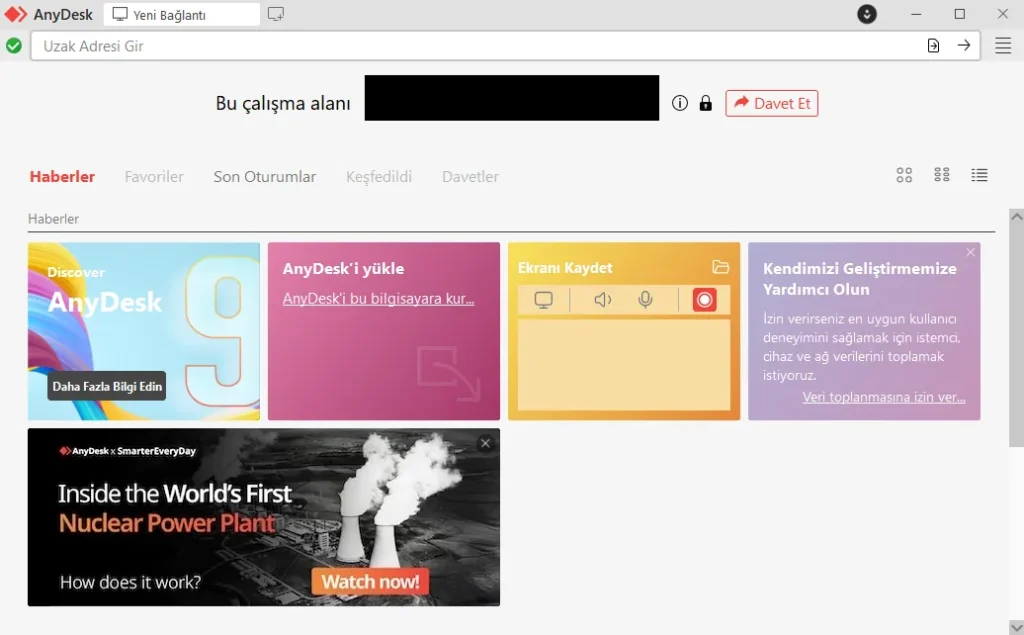The image size is (1024, 635).
Task: Click the workspace info icon
Action: [680, 103]
